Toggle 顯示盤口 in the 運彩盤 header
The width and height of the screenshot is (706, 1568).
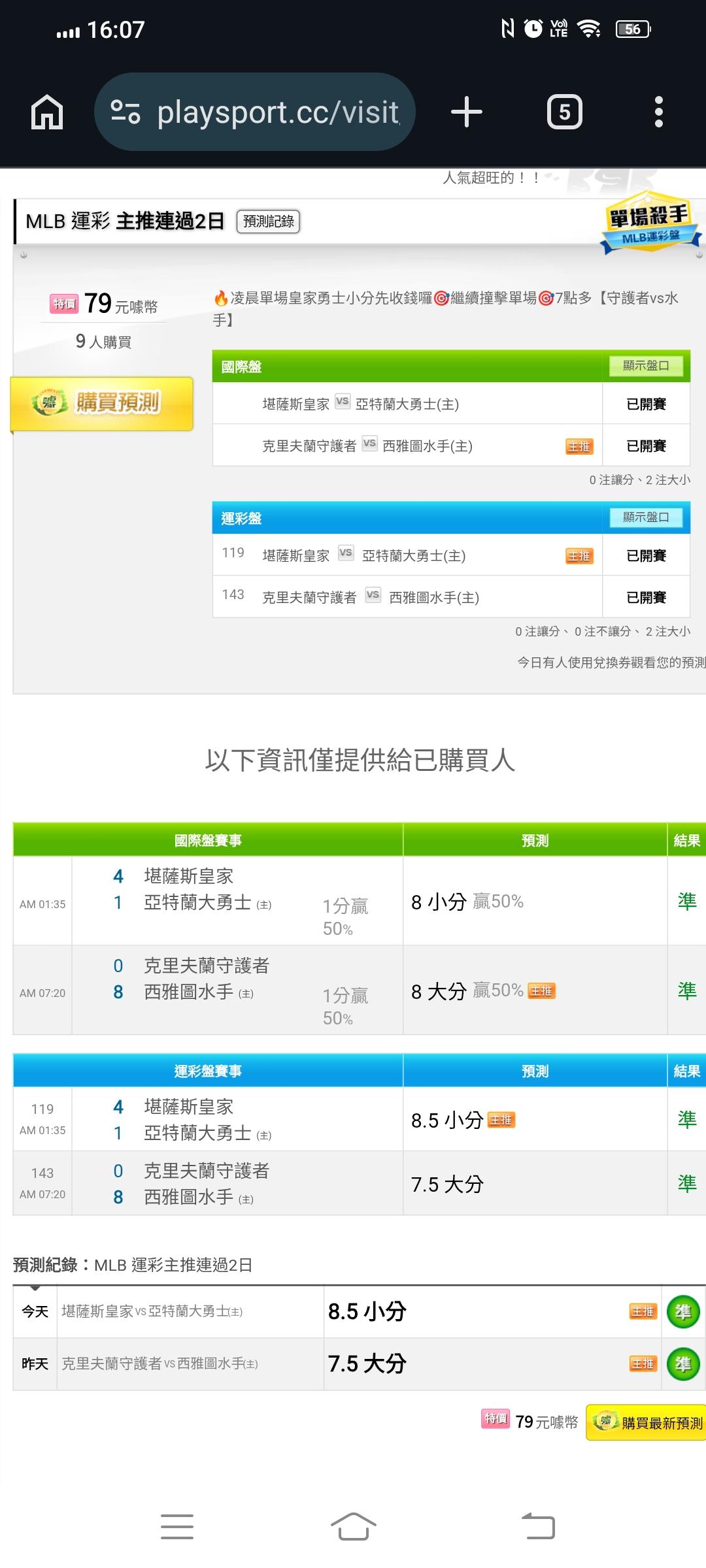646,517
